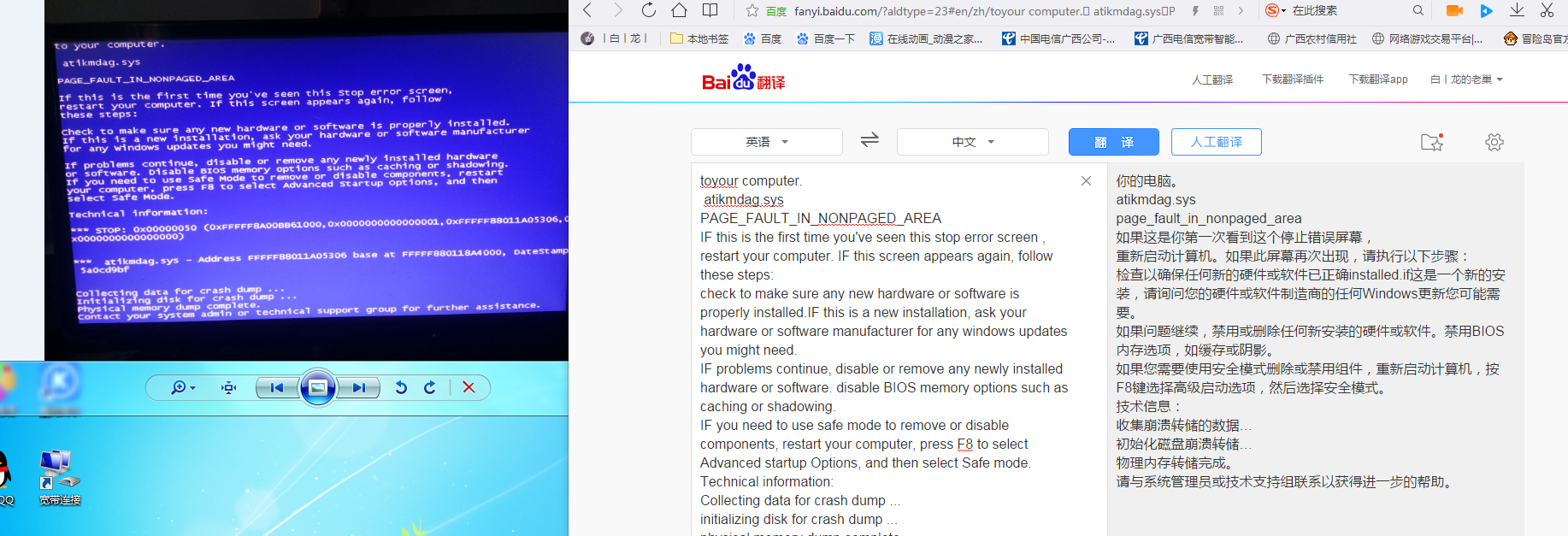Open the Sogou search engine selector
The image size is (1568, 536).
tap(1276, 10)
